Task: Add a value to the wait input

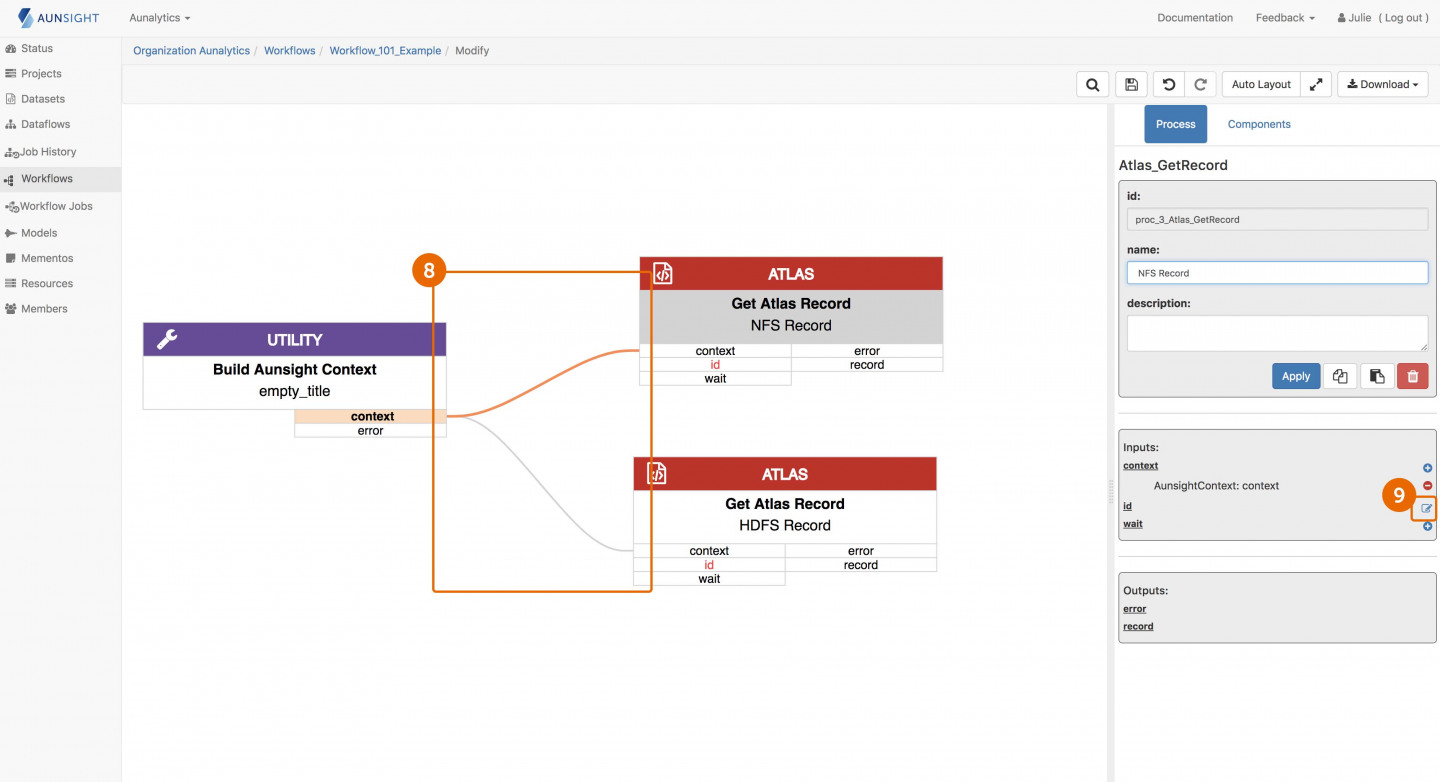Action: coord(1427,526)
